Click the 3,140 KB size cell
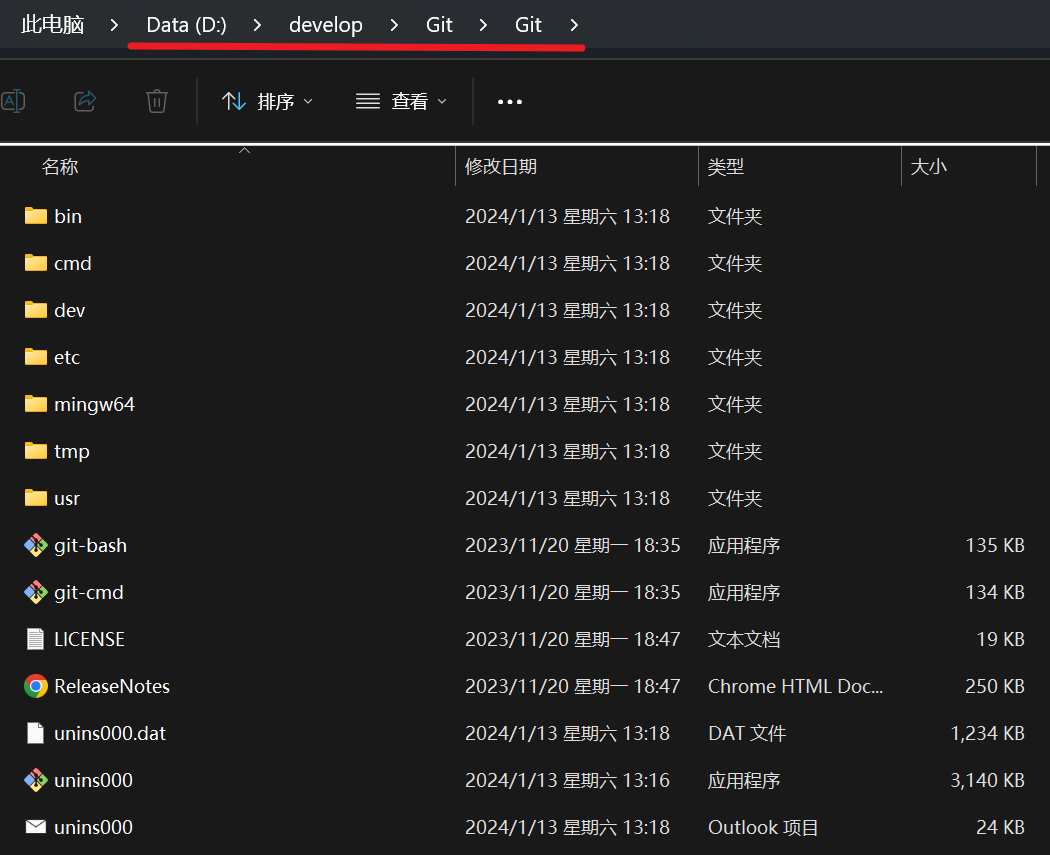The width and height of the screenshot is (1050, 855). [987, 780]
